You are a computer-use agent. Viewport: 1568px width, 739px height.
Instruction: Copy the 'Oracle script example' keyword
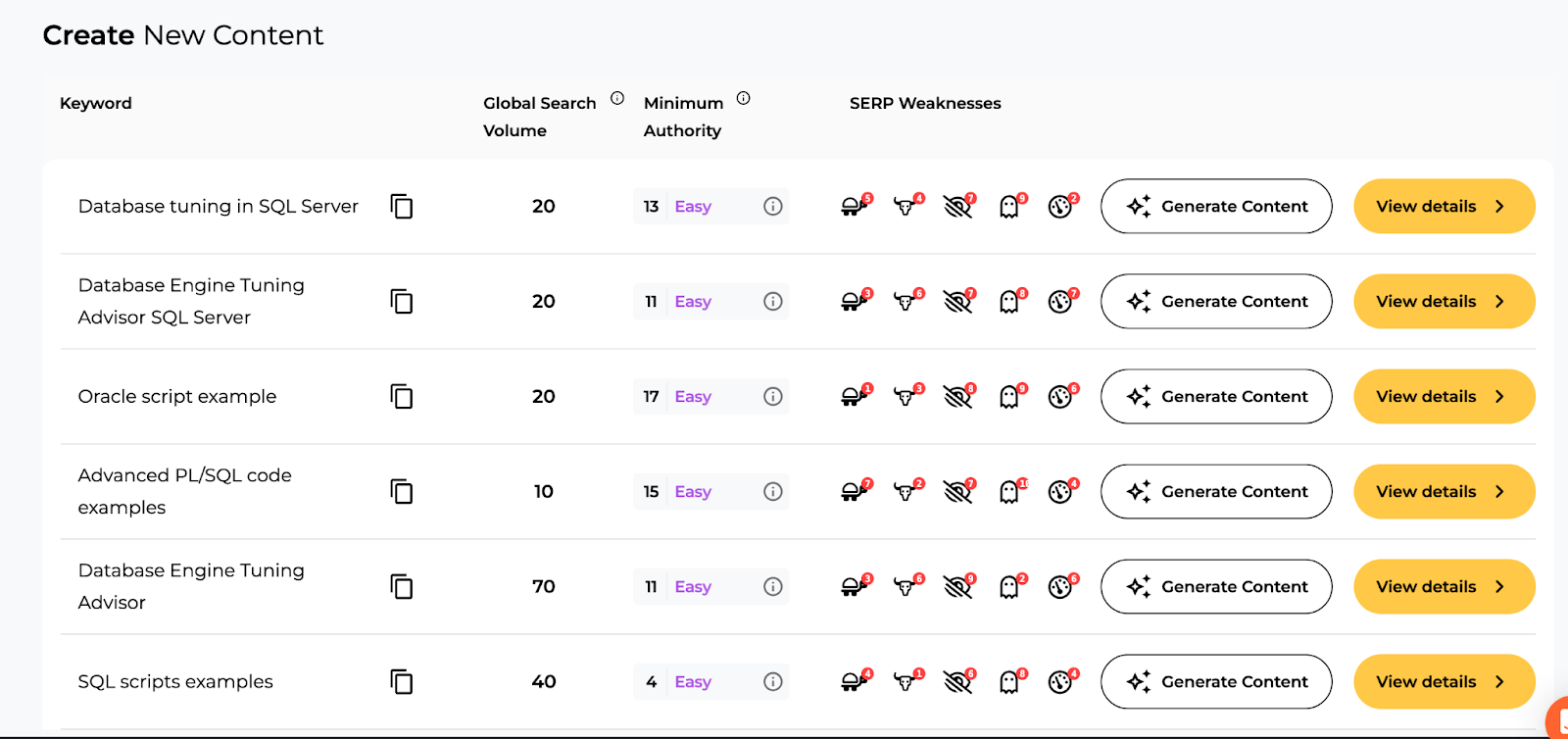click(x=402, y=397)
